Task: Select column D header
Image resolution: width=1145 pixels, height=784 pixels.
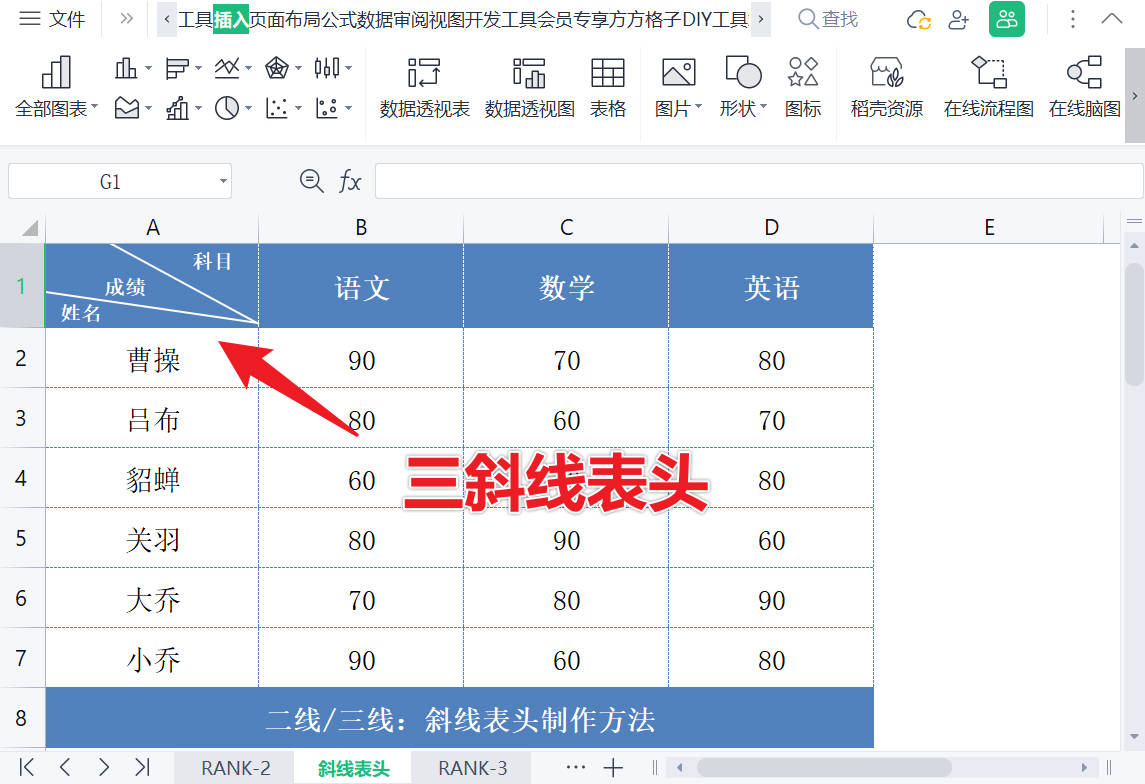Action: pos(771,228)
